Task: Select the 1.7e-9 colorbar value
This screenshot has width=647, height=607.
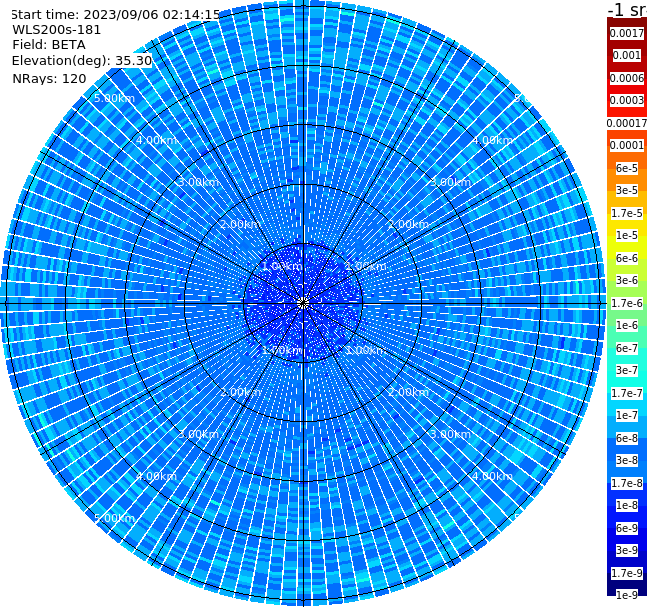Action: tap(627, 573)
